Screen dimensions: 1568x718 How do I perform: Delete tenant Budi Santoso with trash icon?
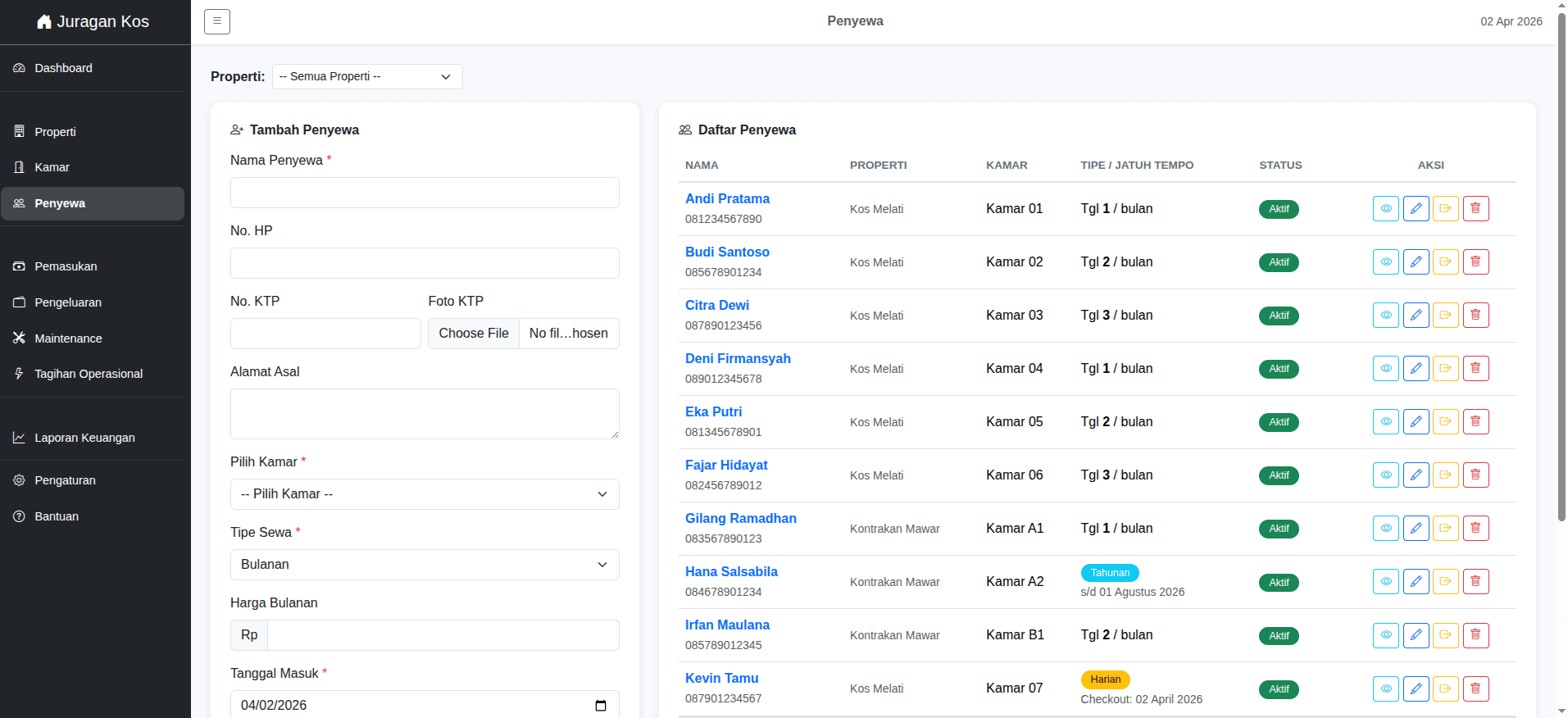coord(1475,262)
